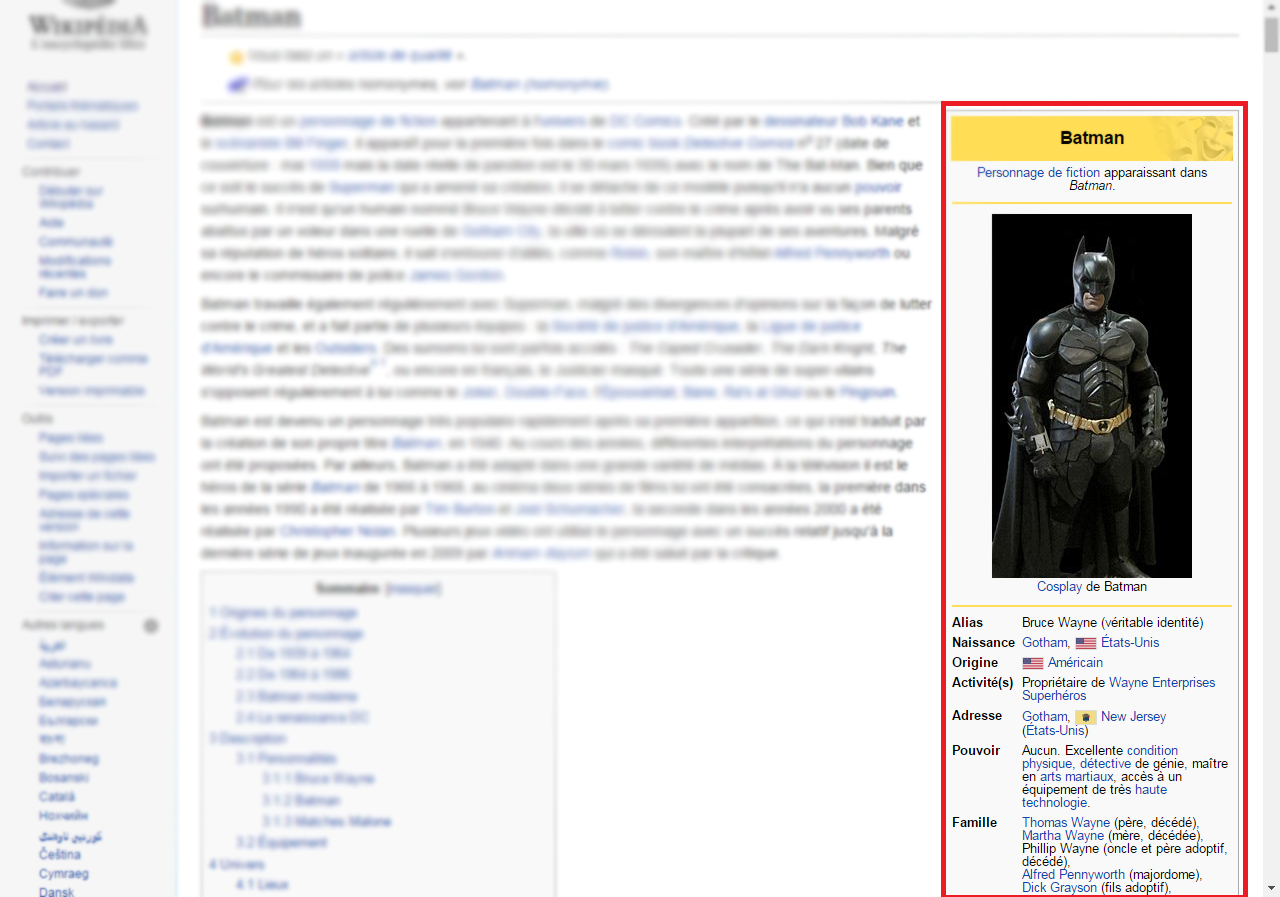Click the Alias row label
The image size is (1280, 897).
coord(967,623)
